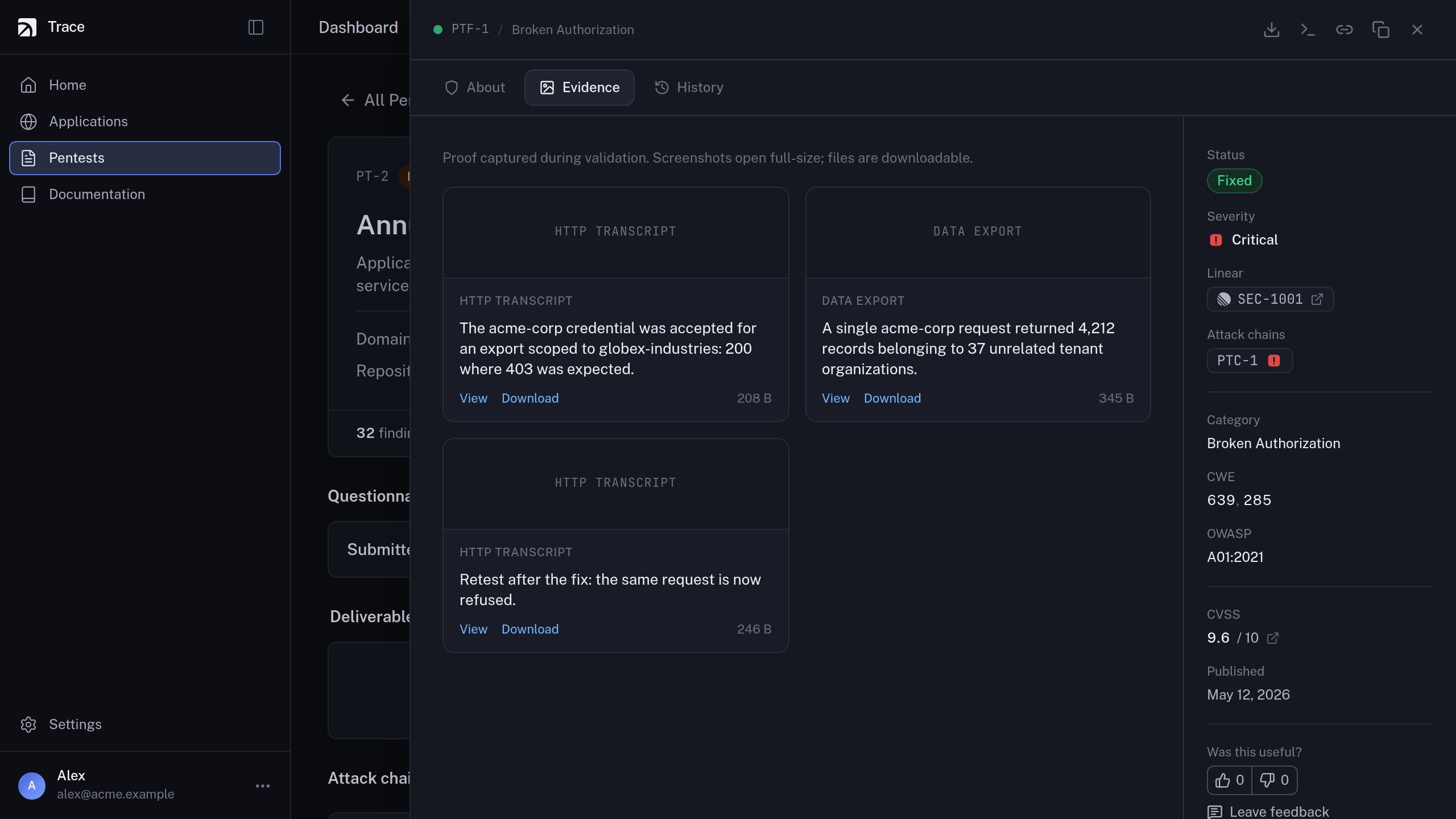Click the Critical severity value
1456x819 pixels.
tap(1255, 240)
